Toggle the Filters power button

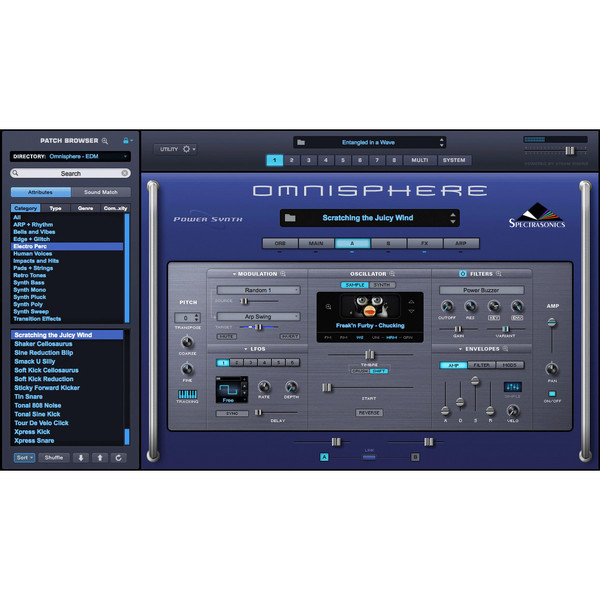point(463,274)
